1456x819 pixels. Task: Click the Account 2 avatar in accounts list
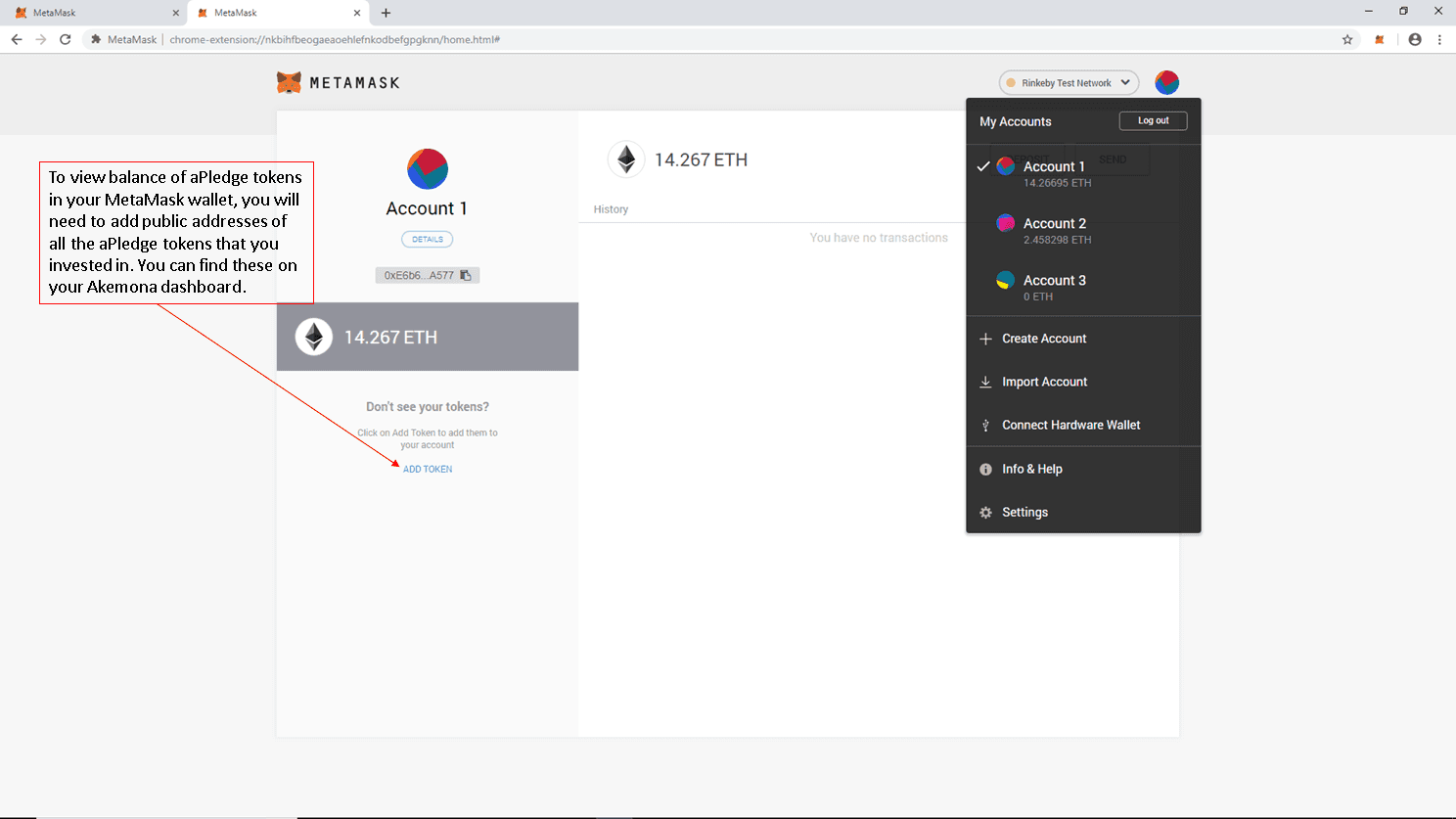[1005, 223]
